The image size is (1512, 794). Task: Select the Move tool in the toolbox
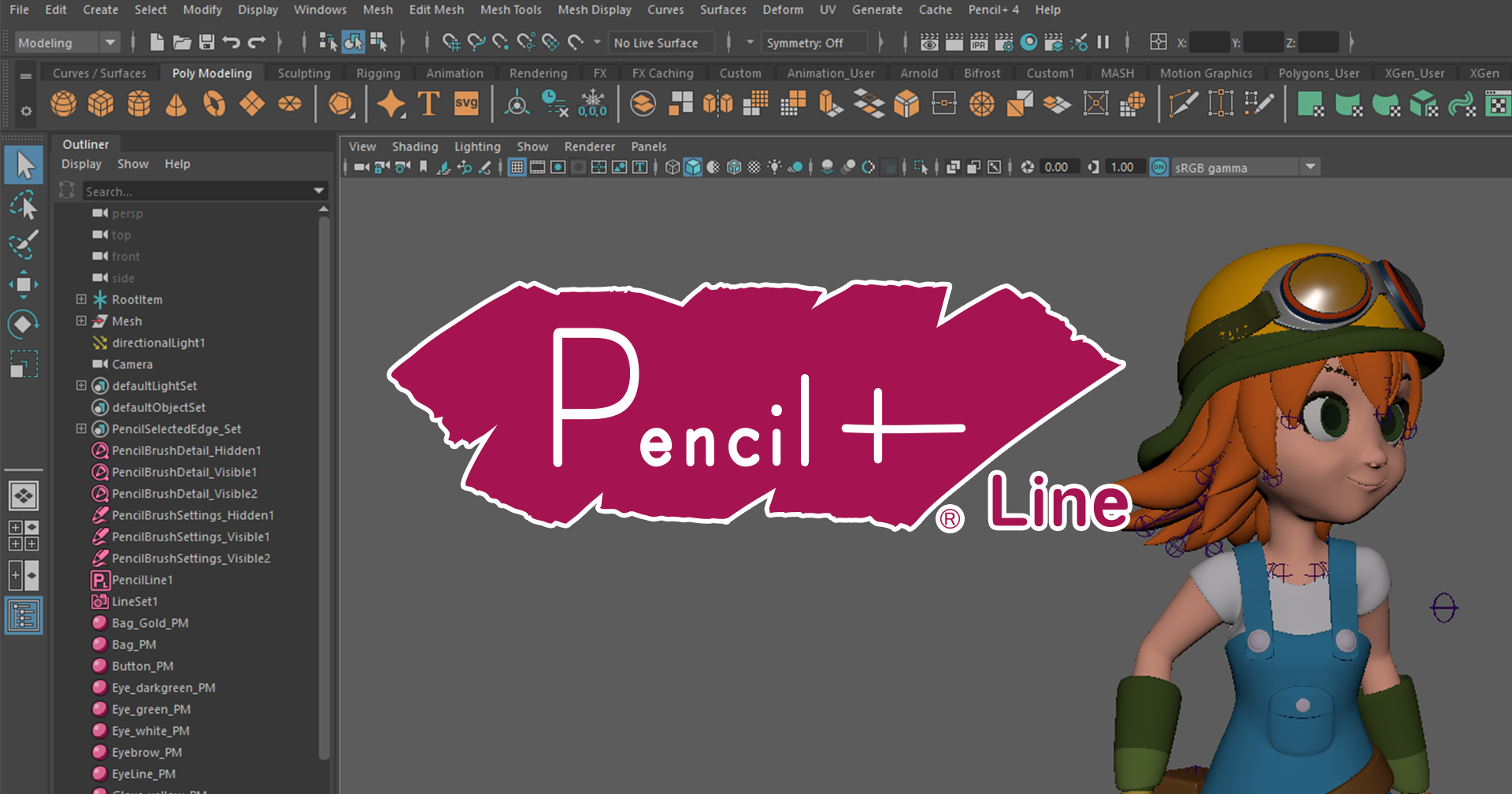pos(24,284)
